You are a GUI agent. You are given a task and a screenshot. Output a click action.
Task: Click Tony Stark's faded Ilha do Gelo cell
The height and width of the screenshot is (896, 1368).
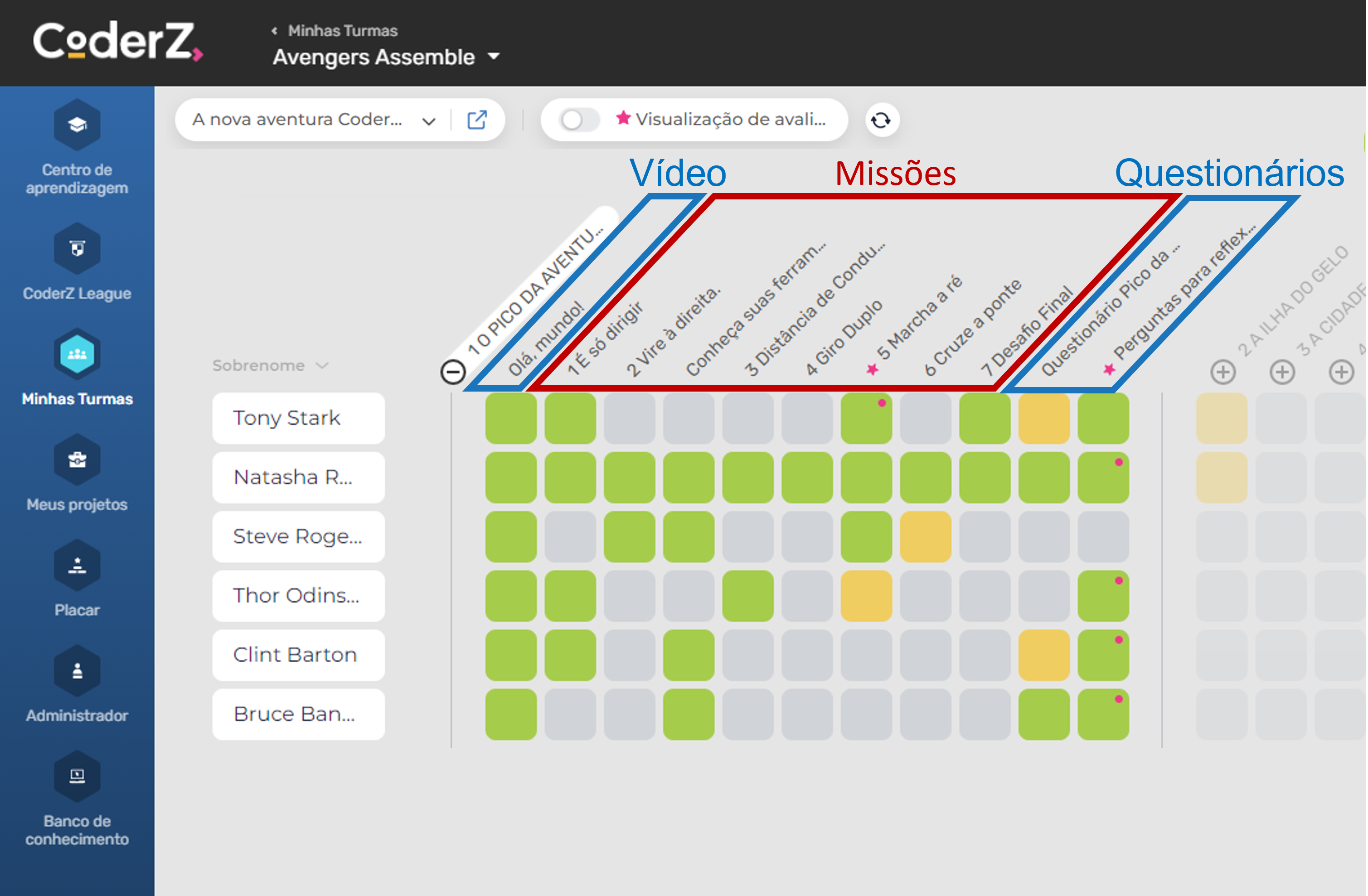click(1222, 418)
